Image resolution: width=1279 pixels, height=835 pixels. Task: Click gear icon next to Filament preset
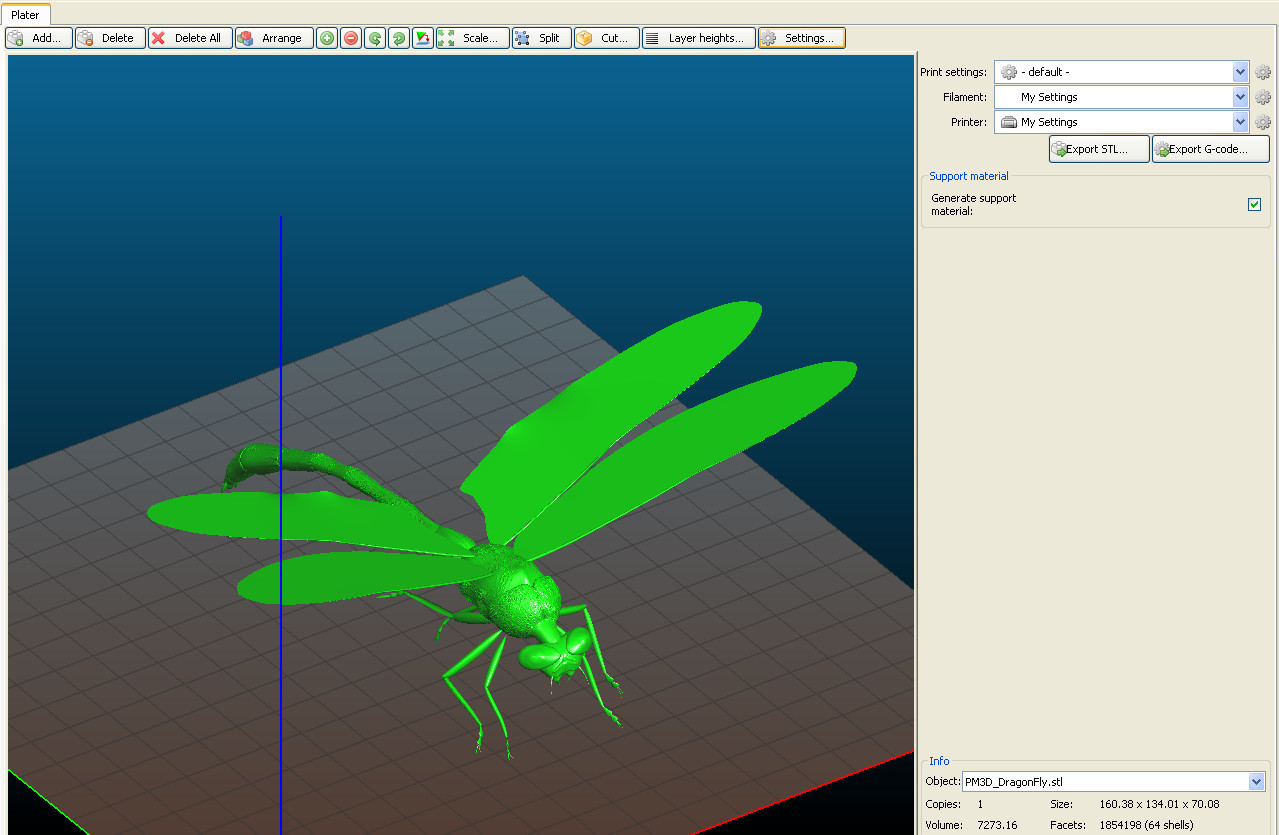click(x=1263, y=97)
